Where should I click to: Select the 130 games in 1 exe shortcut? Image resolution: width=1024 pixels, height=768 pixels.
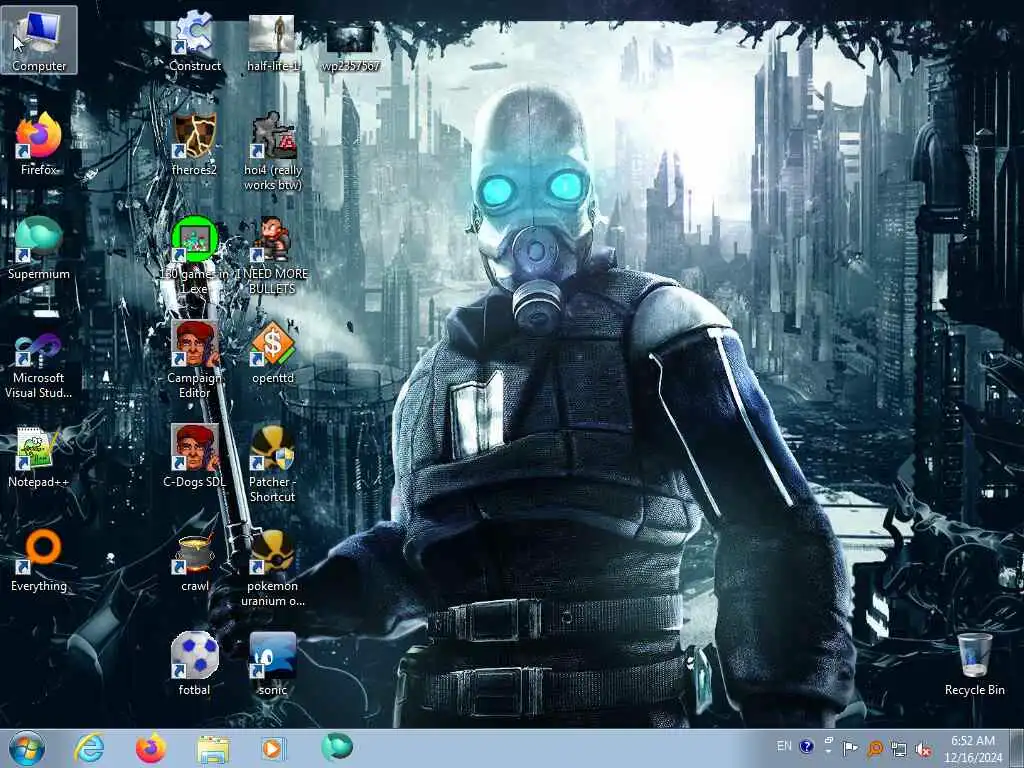[x=194, y=256]
